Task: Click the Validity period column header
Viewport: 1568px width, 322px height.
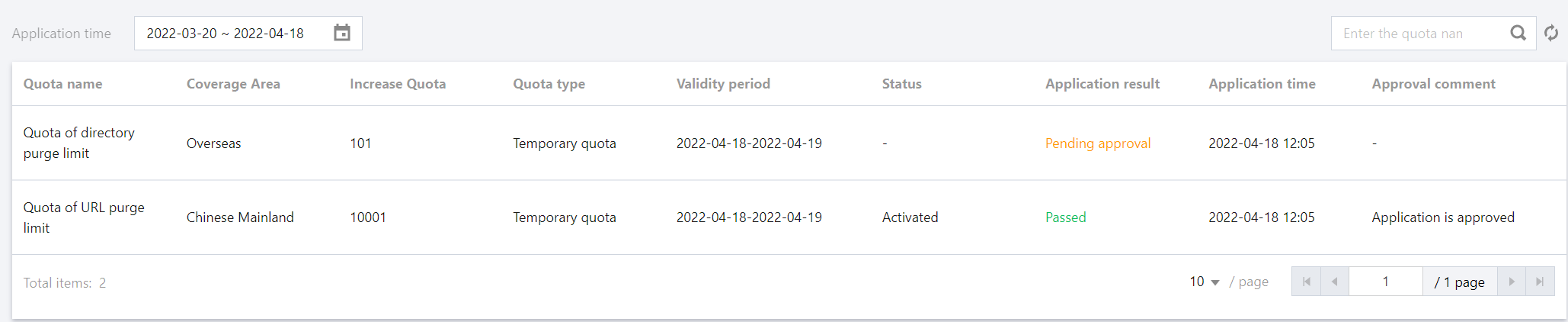Action: pyautogui.click(x=723, y=84)
